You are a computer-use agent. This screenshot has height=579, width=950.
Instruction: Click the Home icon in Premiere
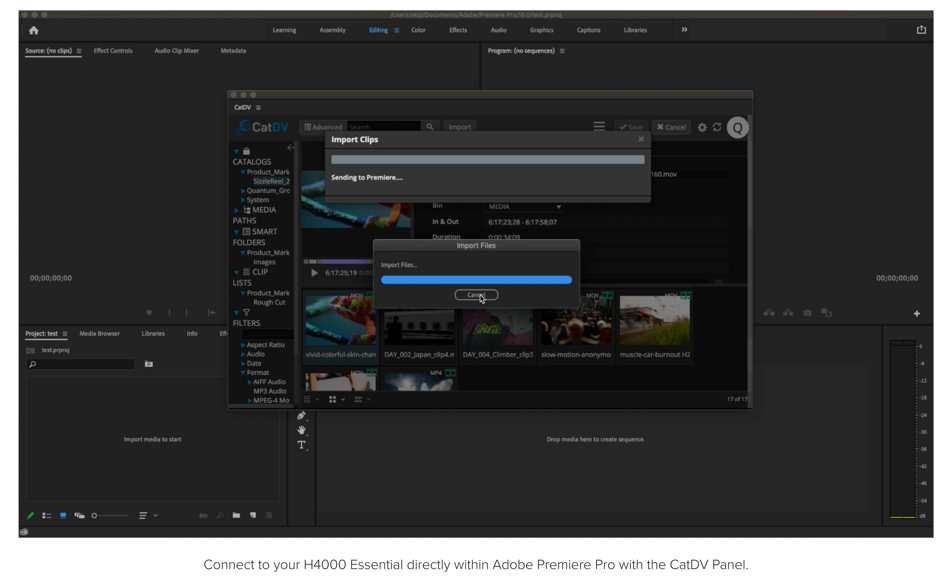coord(33,31)
